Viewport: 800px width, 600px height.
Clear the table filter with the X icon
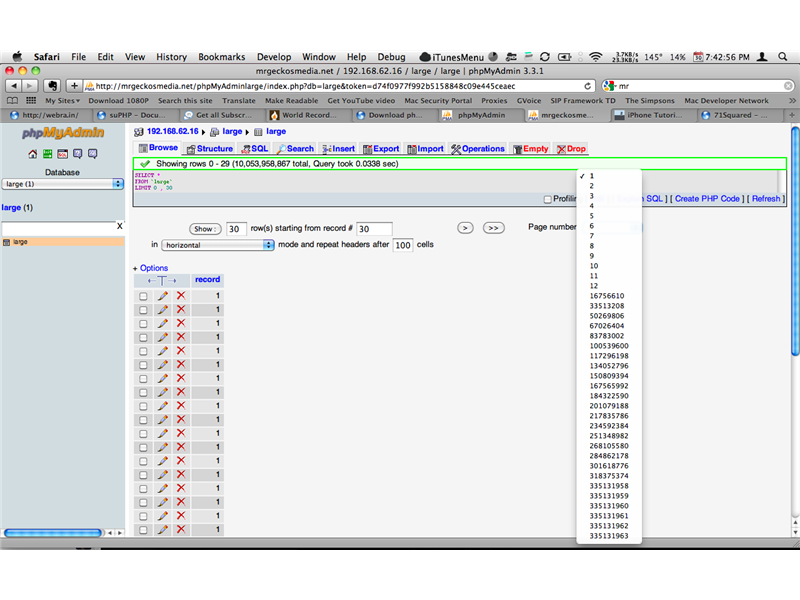pyautogui.click(x=118, y=226)
